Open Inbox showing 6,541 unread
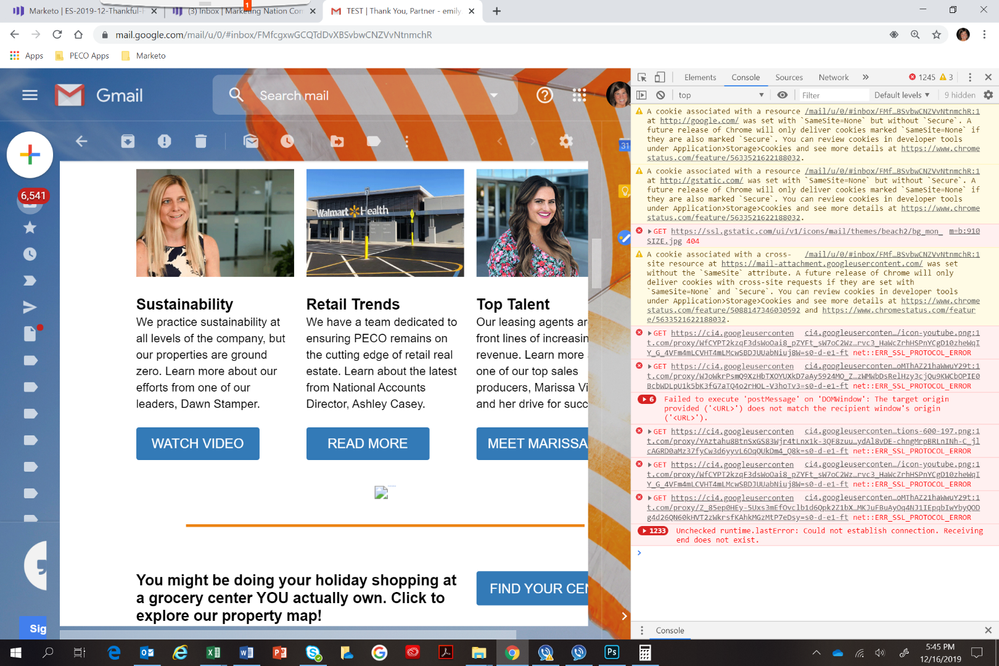Viewport: 999px width, 666px height. [x=30, y=200]
